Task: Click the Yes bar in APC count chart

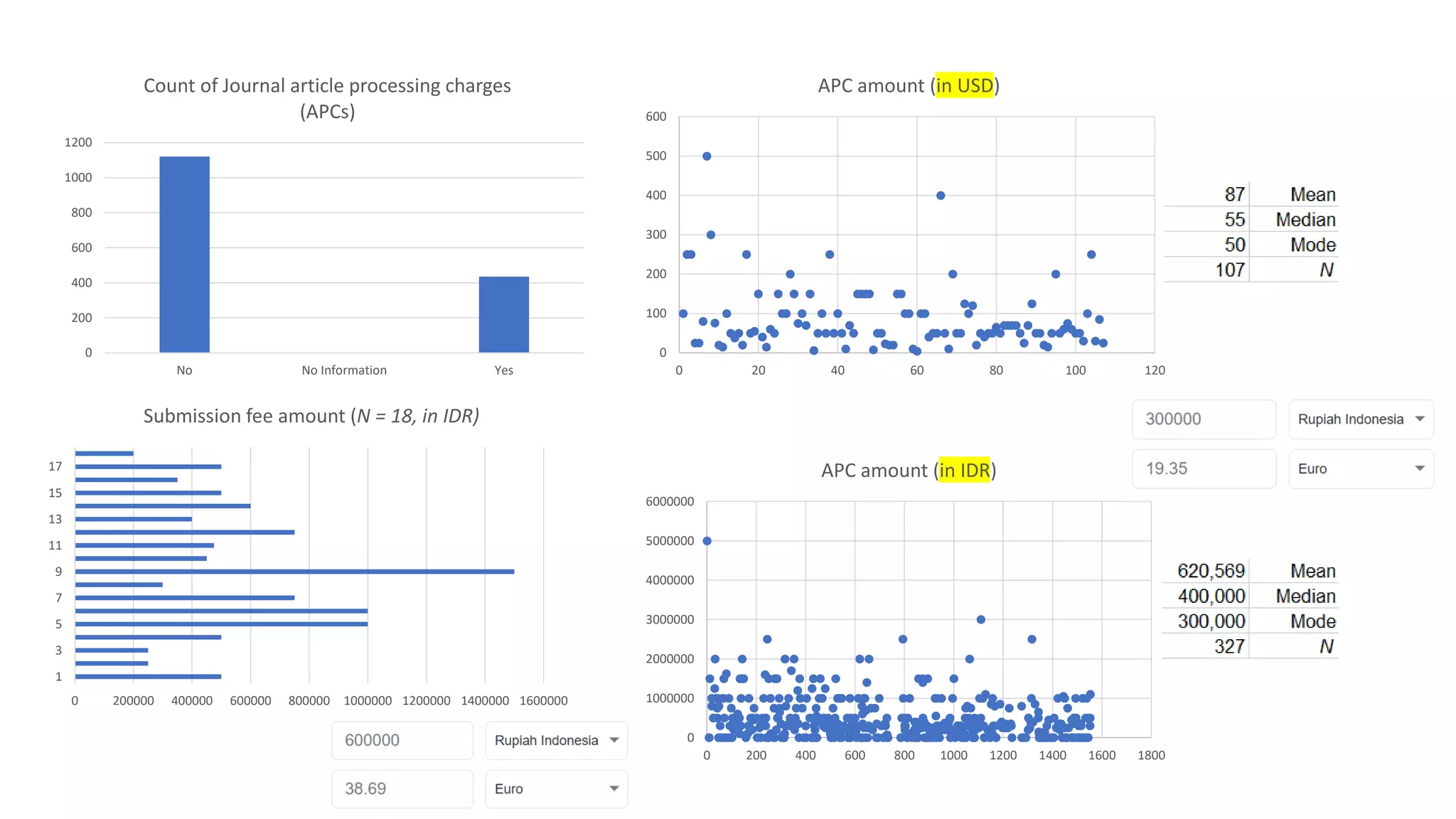Action: (x=503, y=314)
